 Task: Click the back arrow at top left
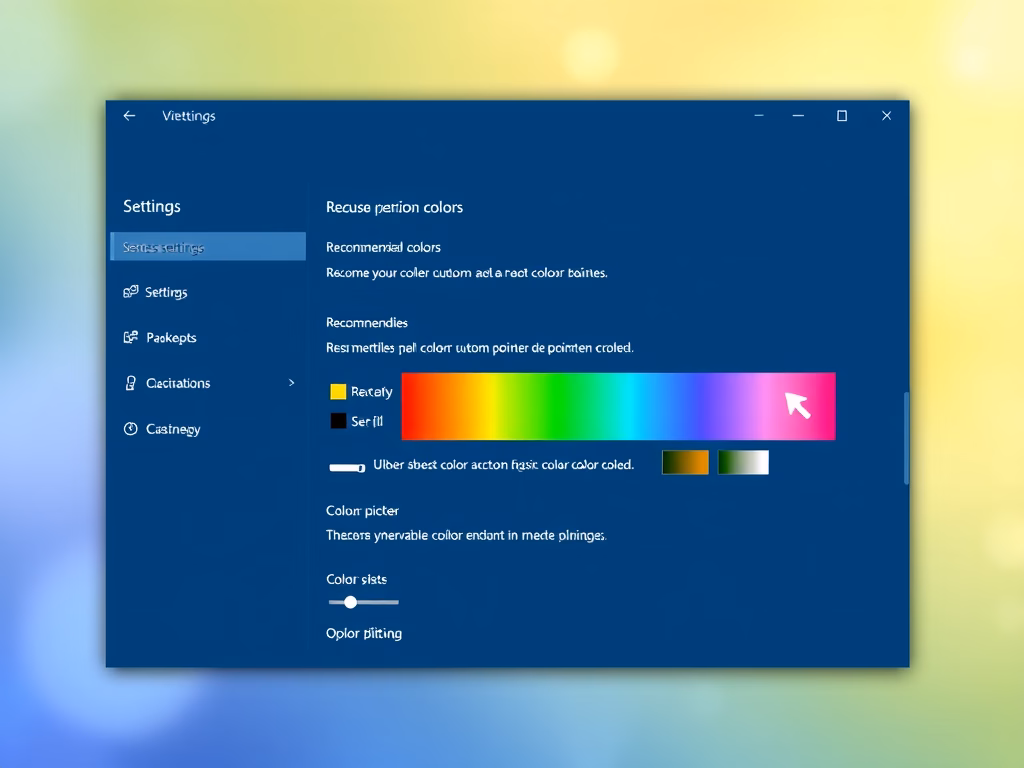(129, 116)
